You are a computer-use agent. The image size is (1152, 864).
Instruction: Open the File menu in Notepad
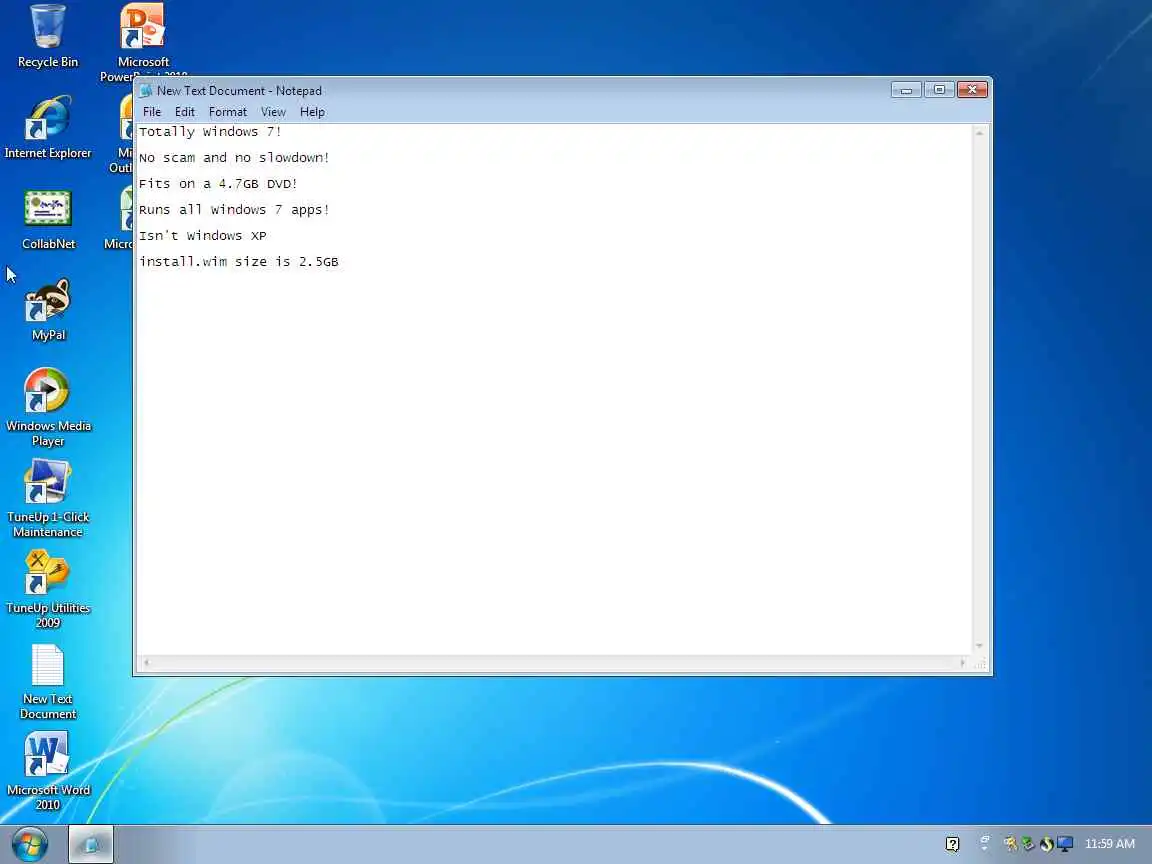152,112
